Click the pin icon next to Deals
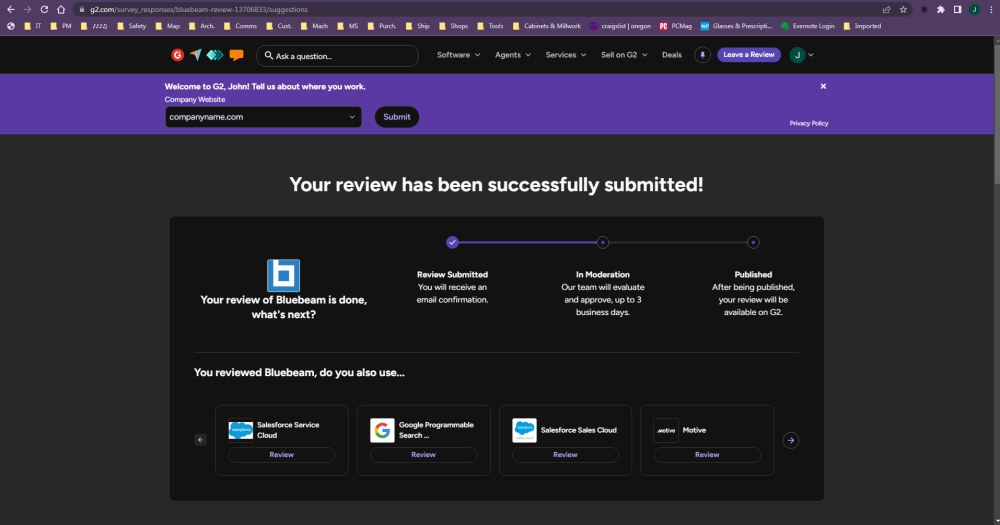The height and width of the screenshot is (525, 1000). pos(702,55)
